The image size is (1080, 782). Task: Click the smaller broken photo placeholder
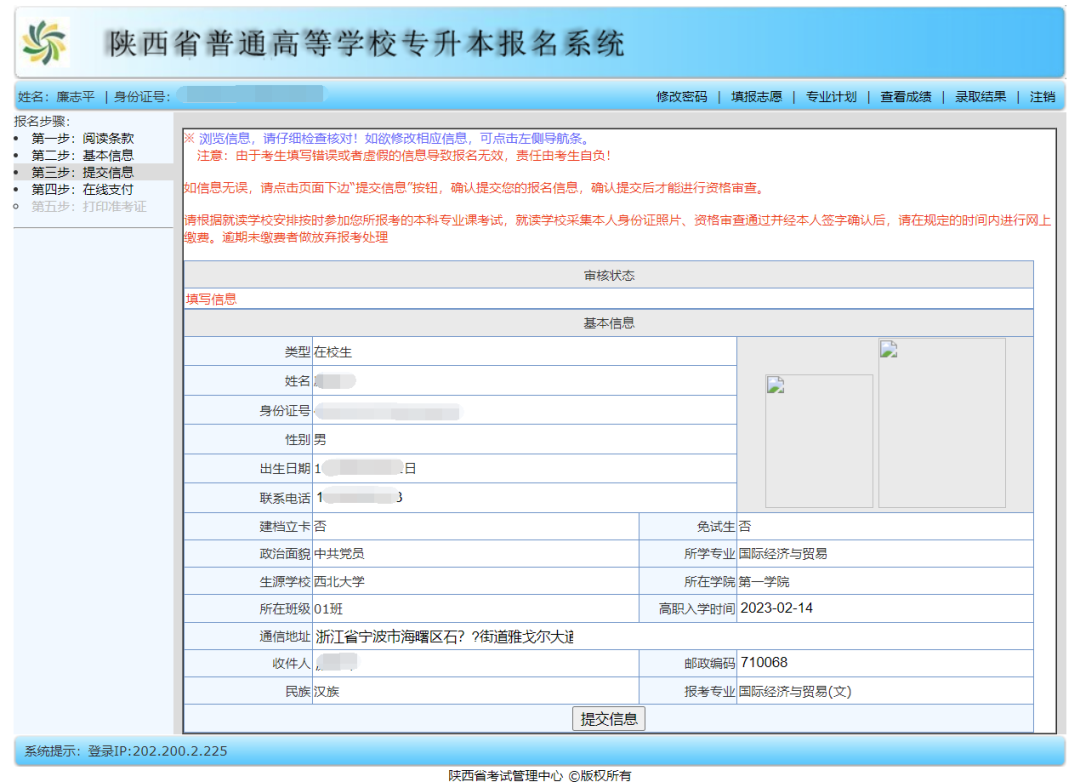[819, 441]
